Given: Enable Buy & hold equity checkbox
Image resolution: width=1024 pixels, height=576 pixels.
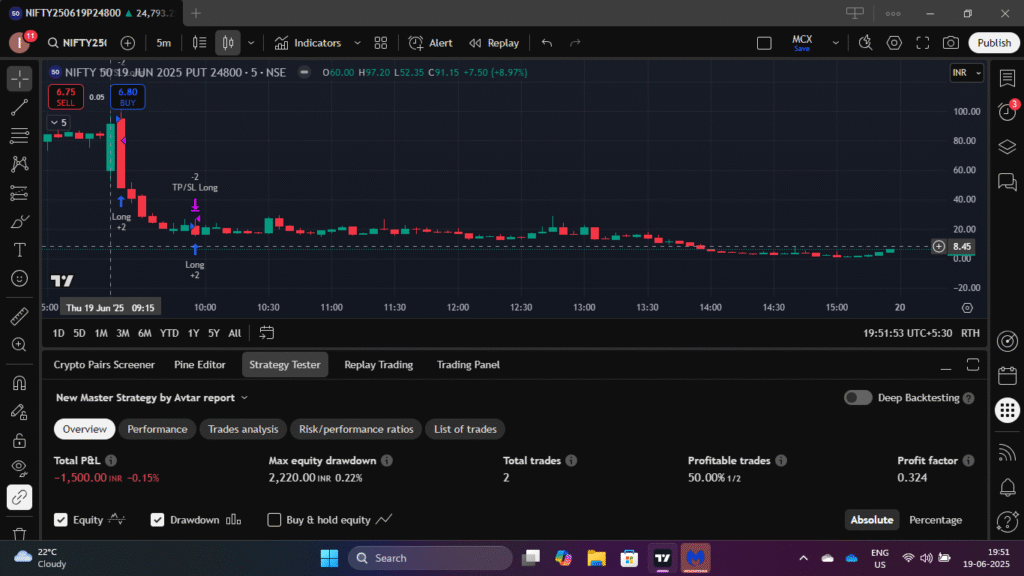Looking at the screenshot, I should [x=274, y=520].
